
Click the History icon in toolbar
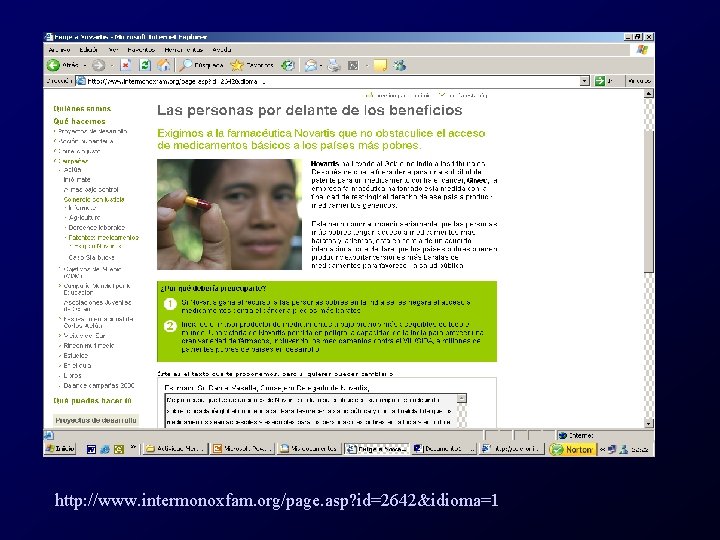point(288,66)
